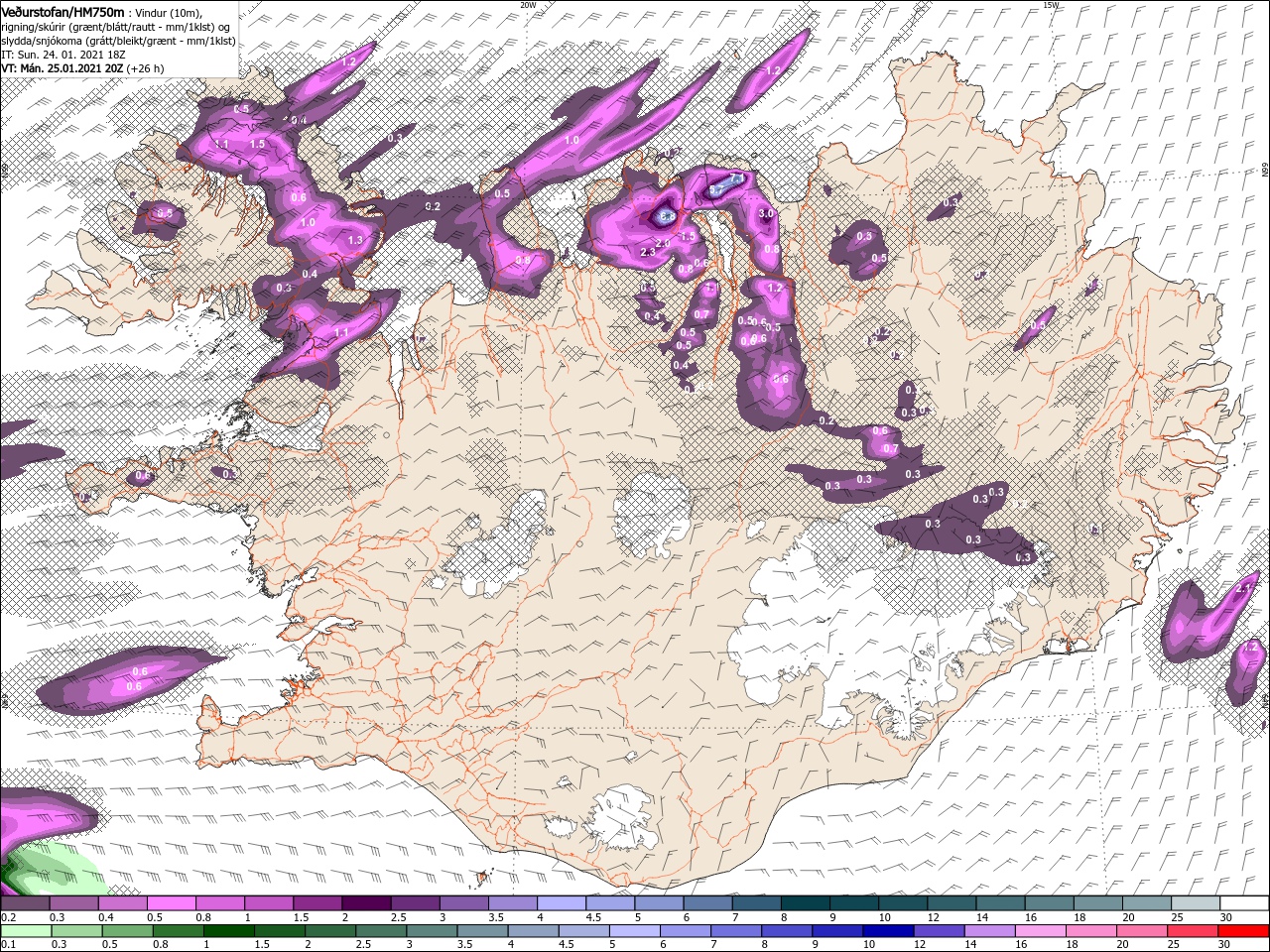Image resolution: width=1270 pixels, height=952 pixels.
Task: Pick the 3–3.5 gray-green rain swatch
Action: click(x=431, y=930)
